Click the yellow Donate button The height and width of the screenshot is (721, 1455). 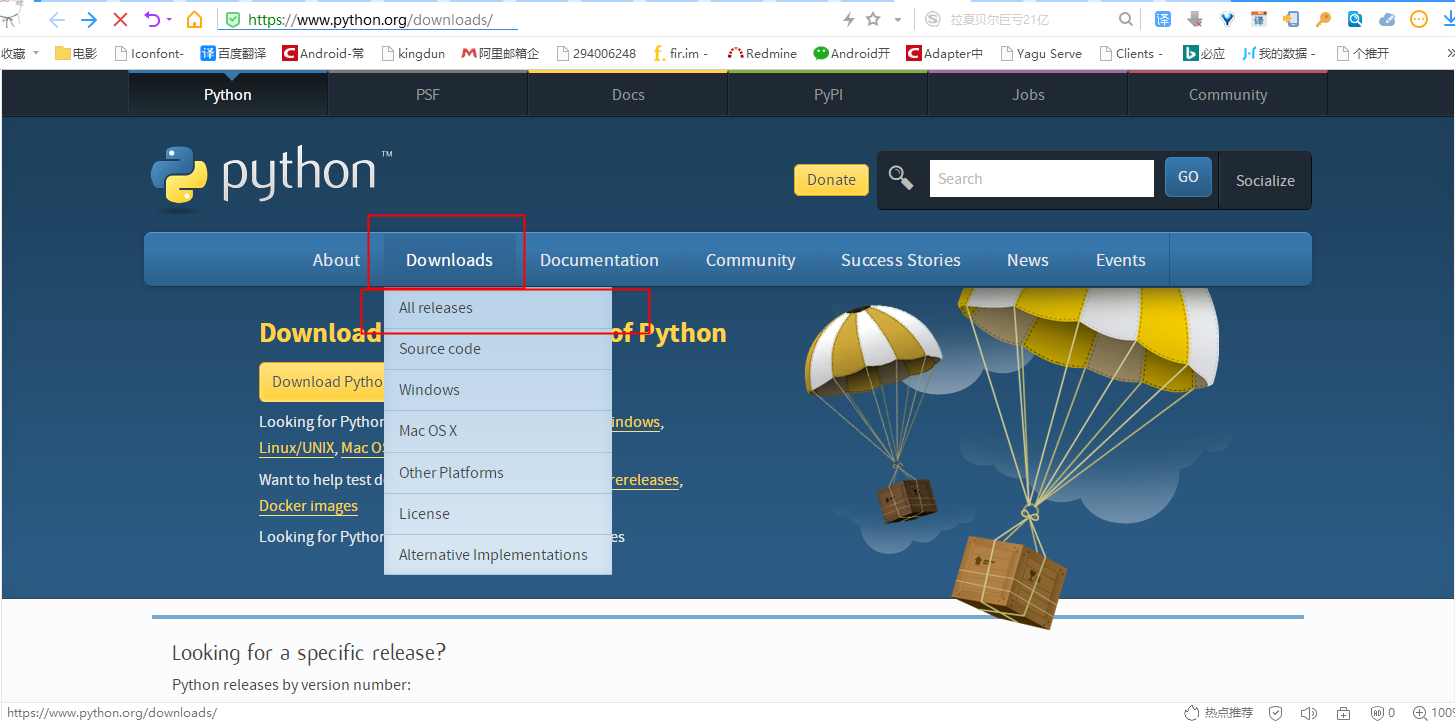831,180
